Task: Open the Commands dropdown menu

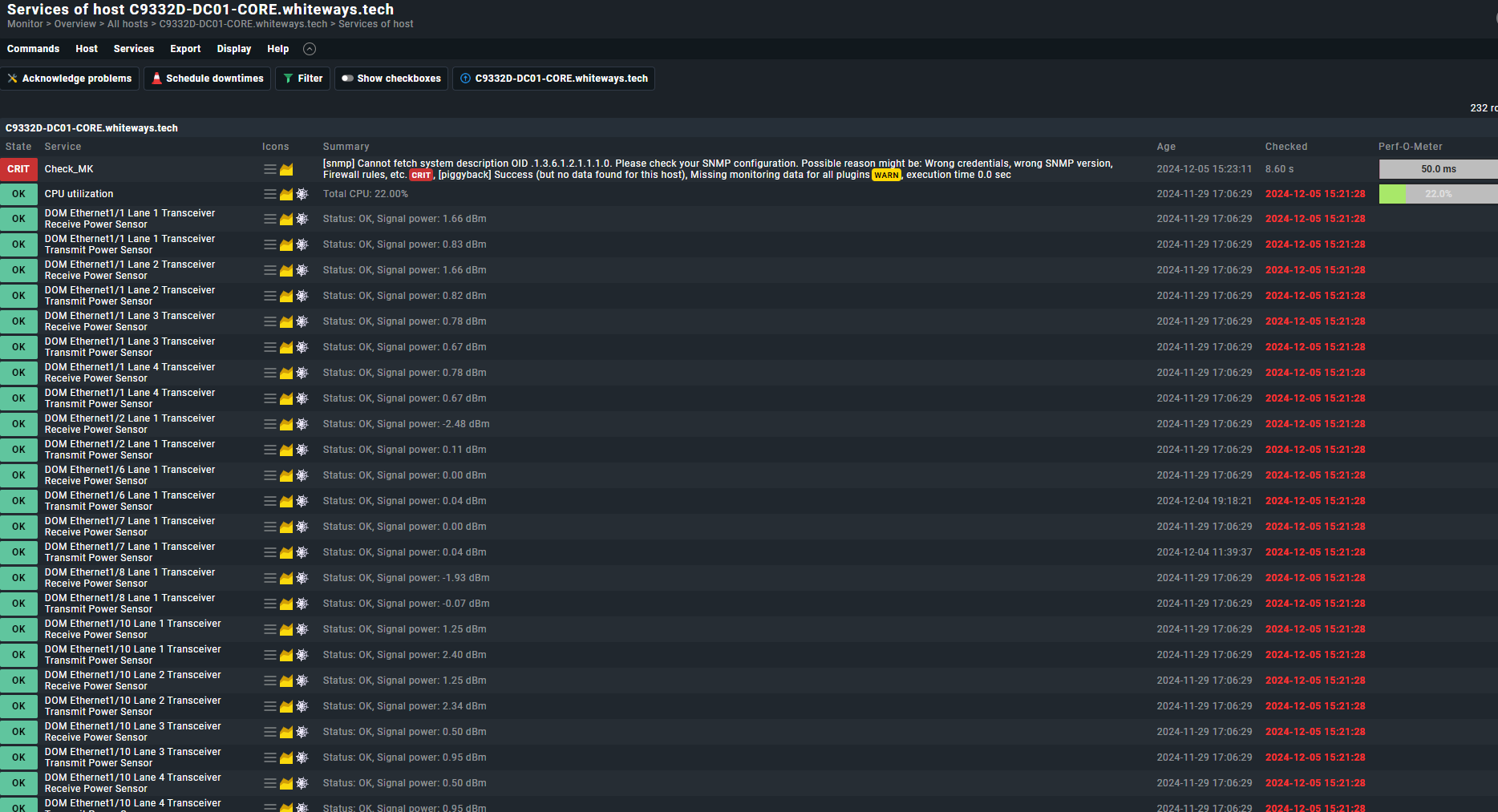Action: tap(33, 49)
